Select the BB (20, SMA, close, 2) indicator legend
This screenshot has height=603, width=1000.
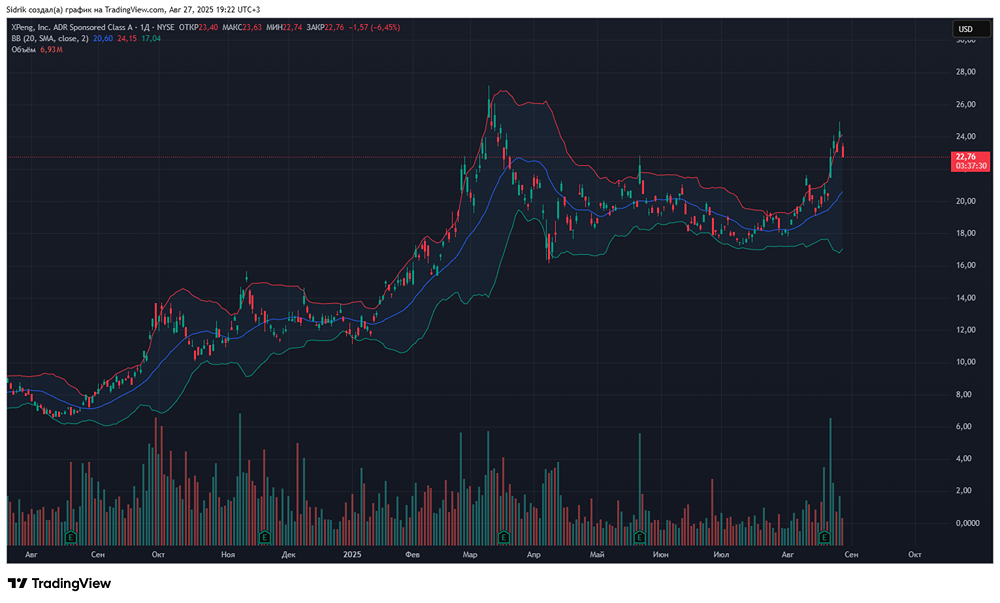(48, 39)
